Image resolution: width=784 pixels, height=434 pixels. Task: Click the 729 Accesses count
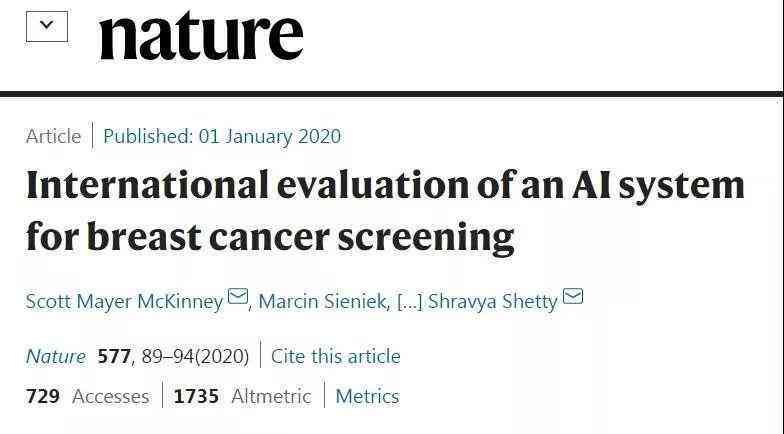42,396
